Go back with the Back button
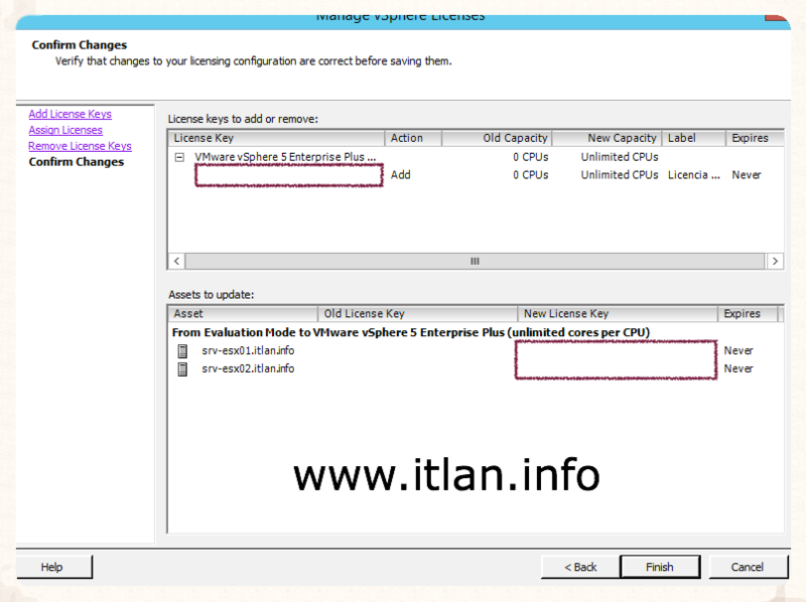 (x=580, y=567)
